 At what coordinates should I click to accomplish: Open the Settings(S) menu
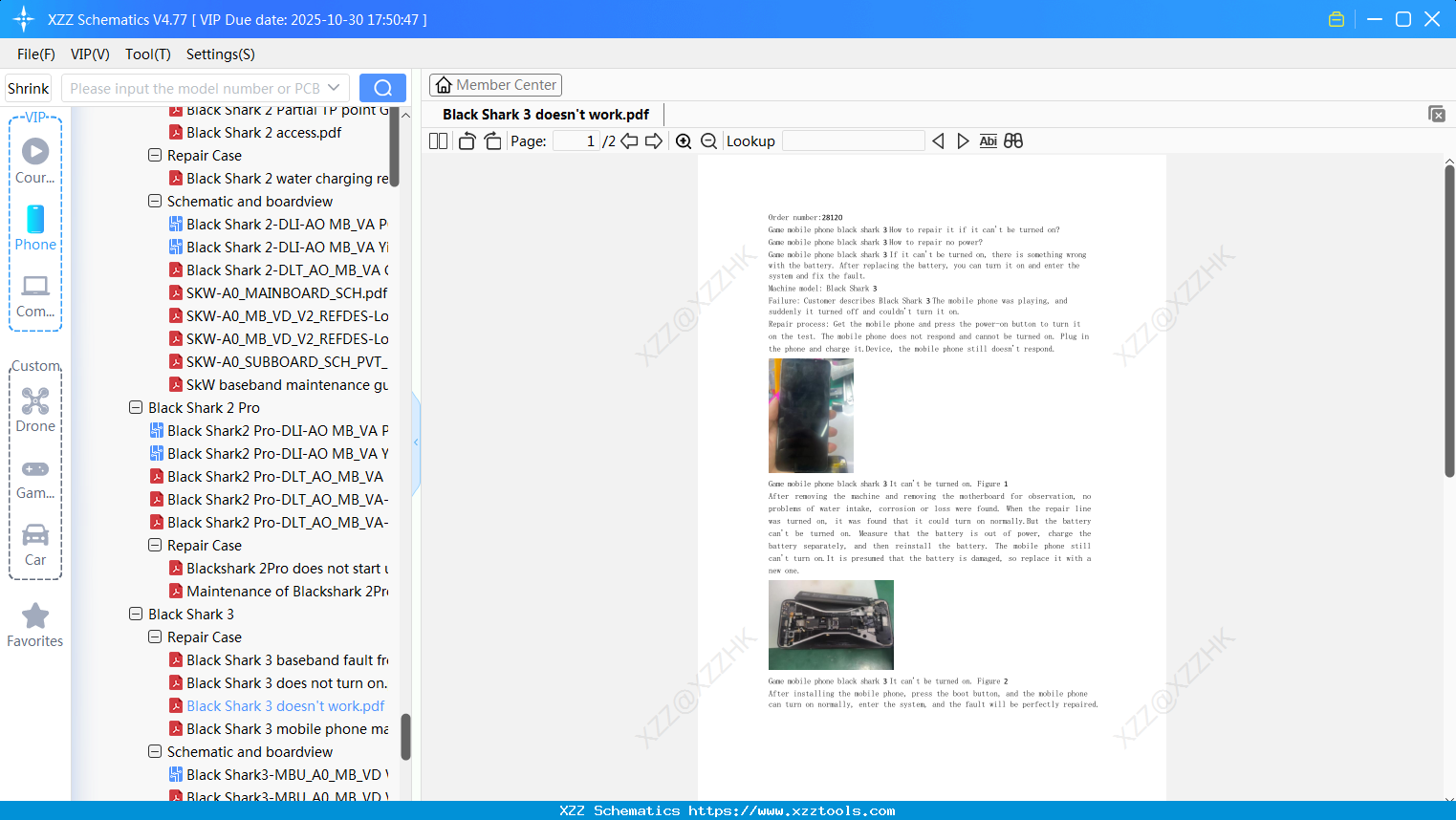click(x=221, y=54)
